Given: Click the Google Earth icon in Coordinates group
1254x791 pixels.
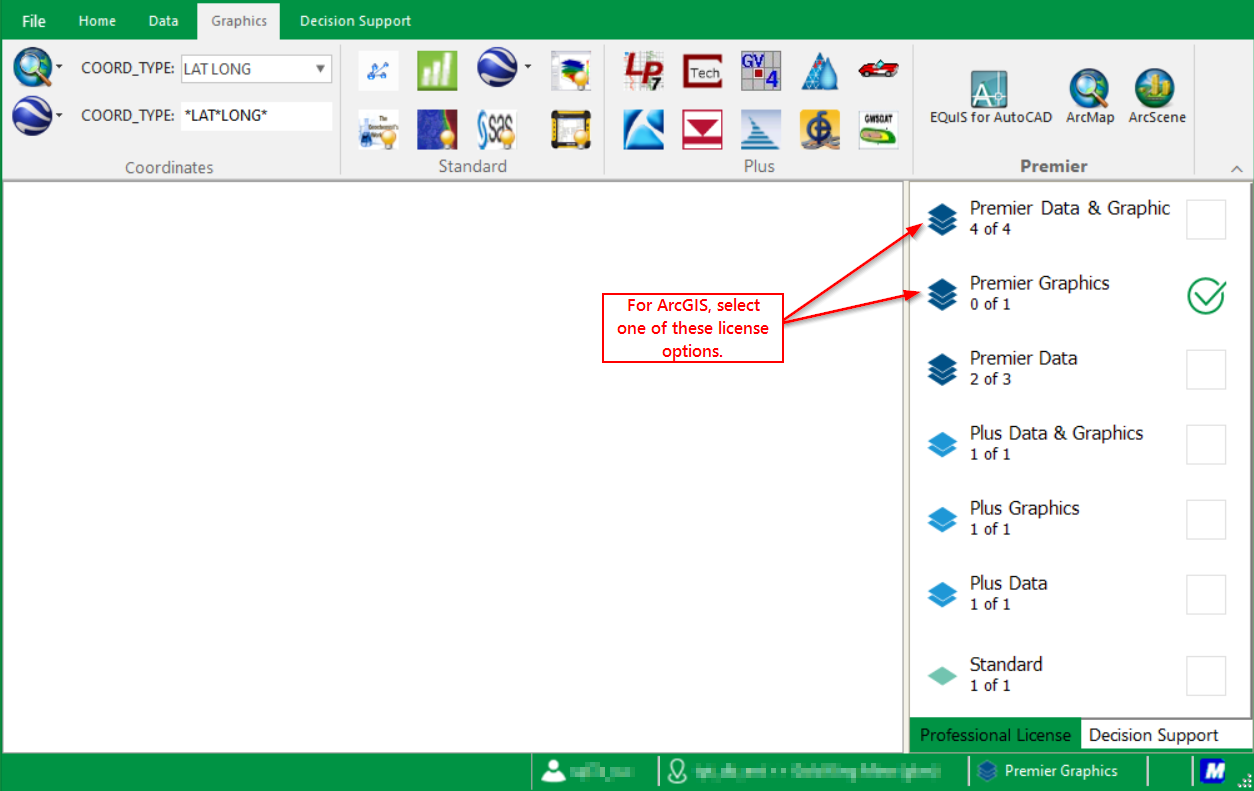Looking at the screenshot, I should tap(31, 115).
